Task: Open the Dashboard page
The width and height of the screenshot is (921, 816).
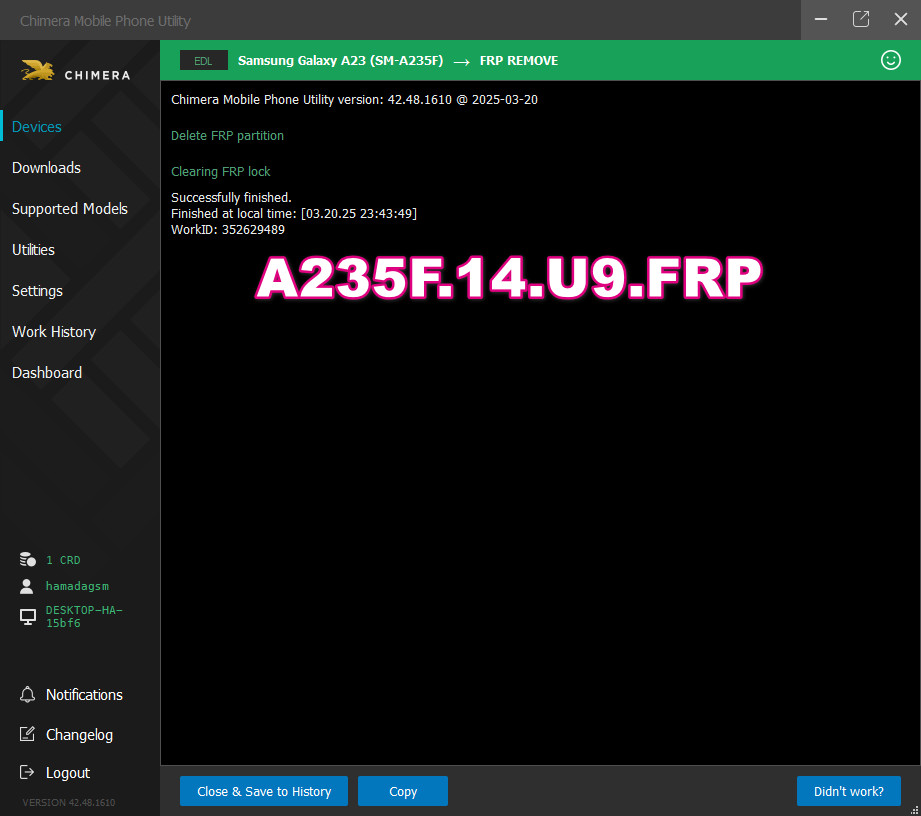Action: pos(46,373)
